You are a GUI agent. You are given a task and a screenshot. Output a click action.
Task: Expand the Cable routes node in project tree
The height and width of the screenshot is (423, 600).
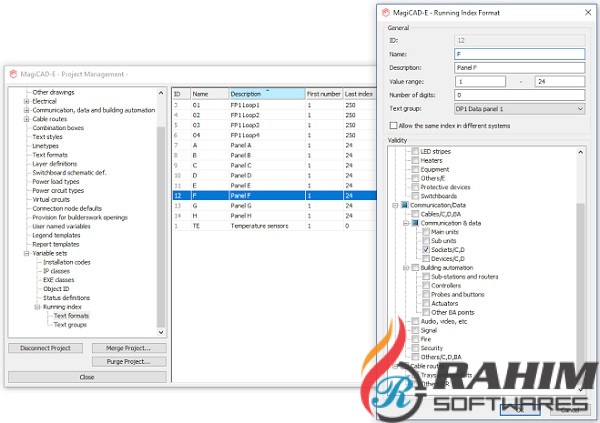[x=26, y=119]
